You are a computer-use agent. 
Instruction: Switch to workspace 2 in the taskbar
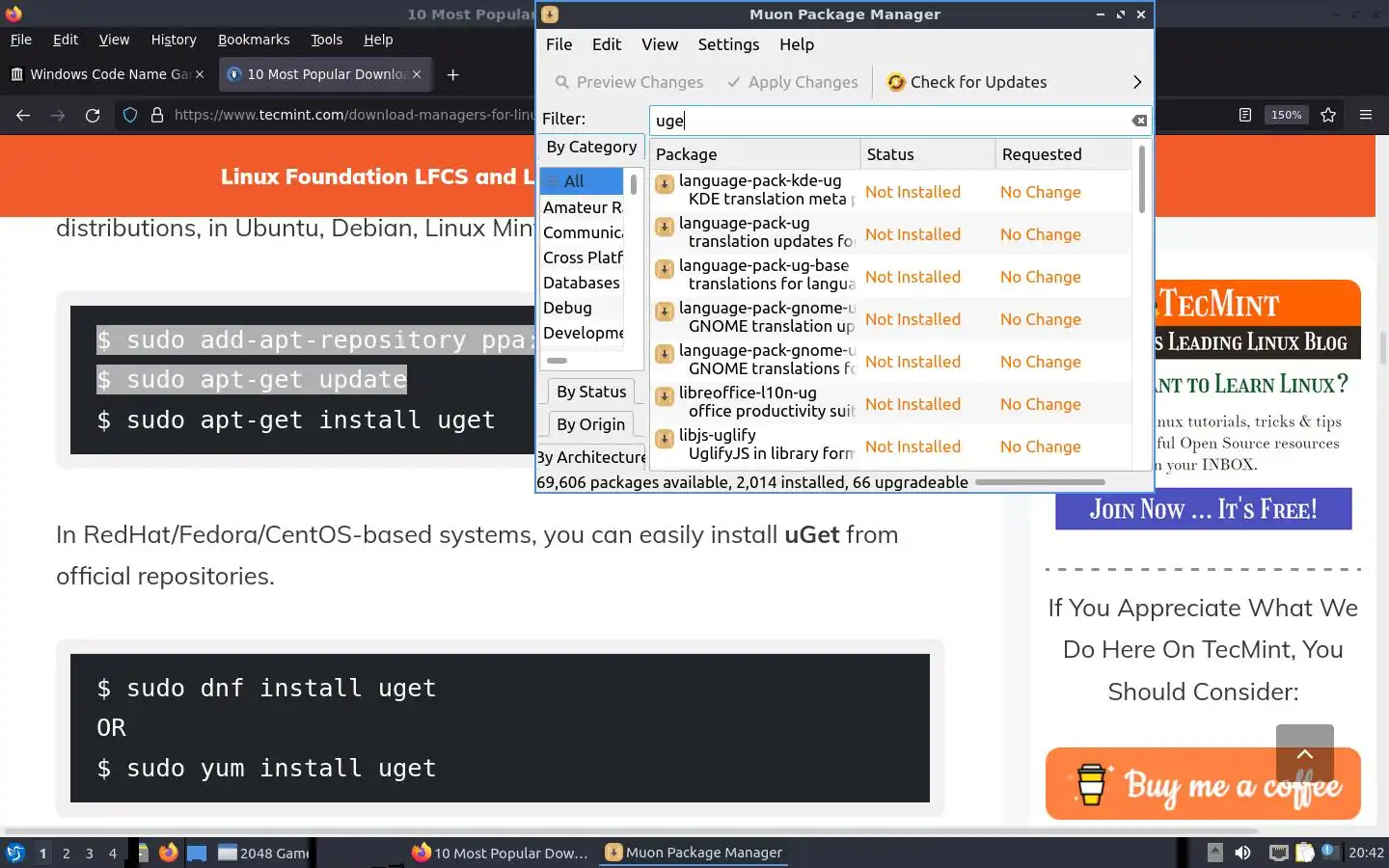pyautogui.click(x=66, y=853)
